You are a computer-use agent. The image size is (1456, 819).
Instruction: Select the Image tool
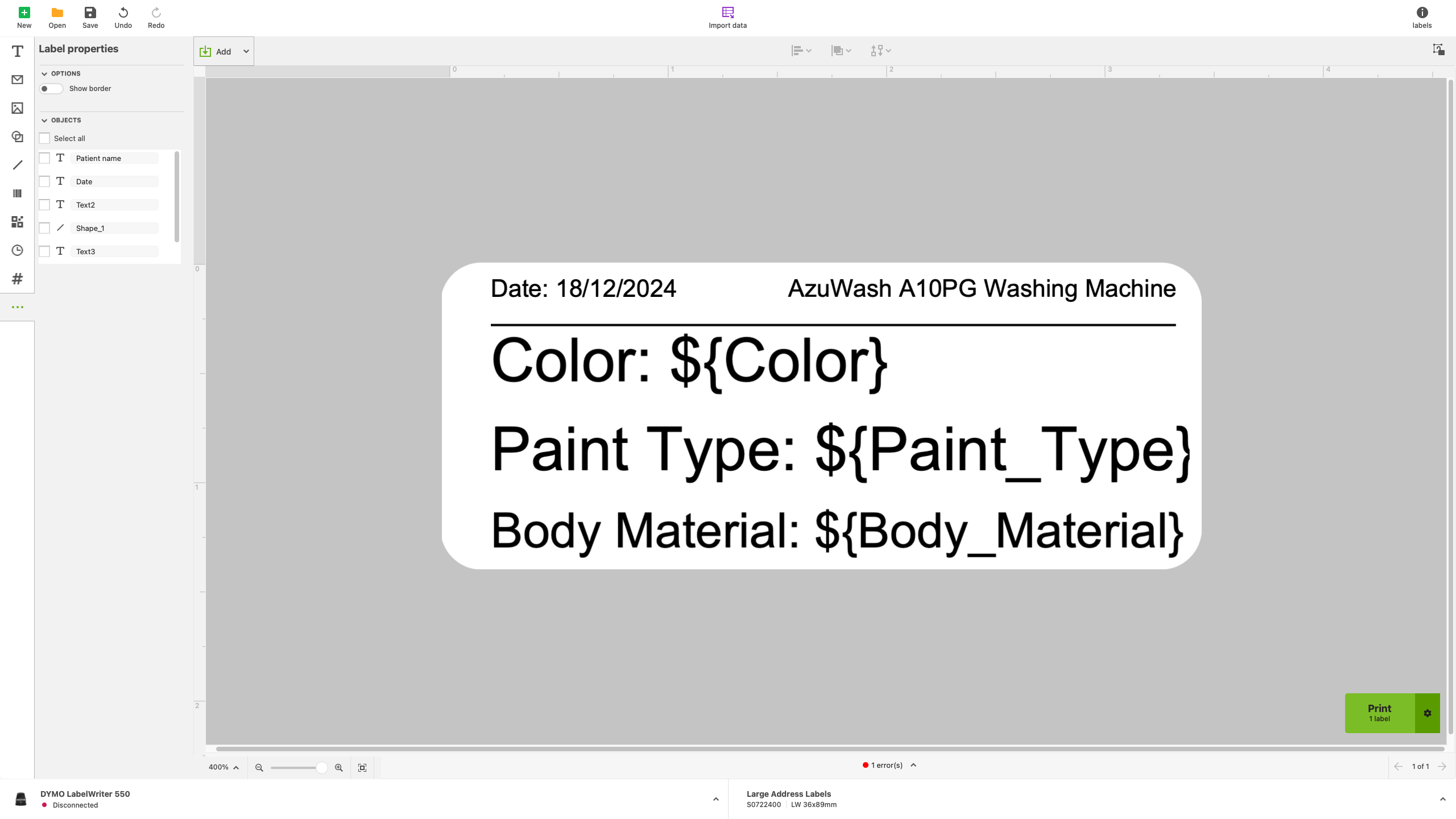point(17,108)
